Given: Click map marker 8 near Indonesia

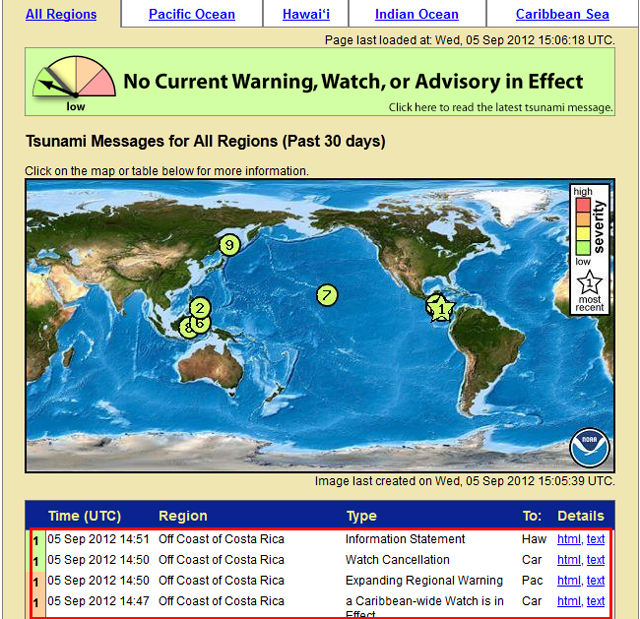Looking at the screenshot, I should (187, 326).
